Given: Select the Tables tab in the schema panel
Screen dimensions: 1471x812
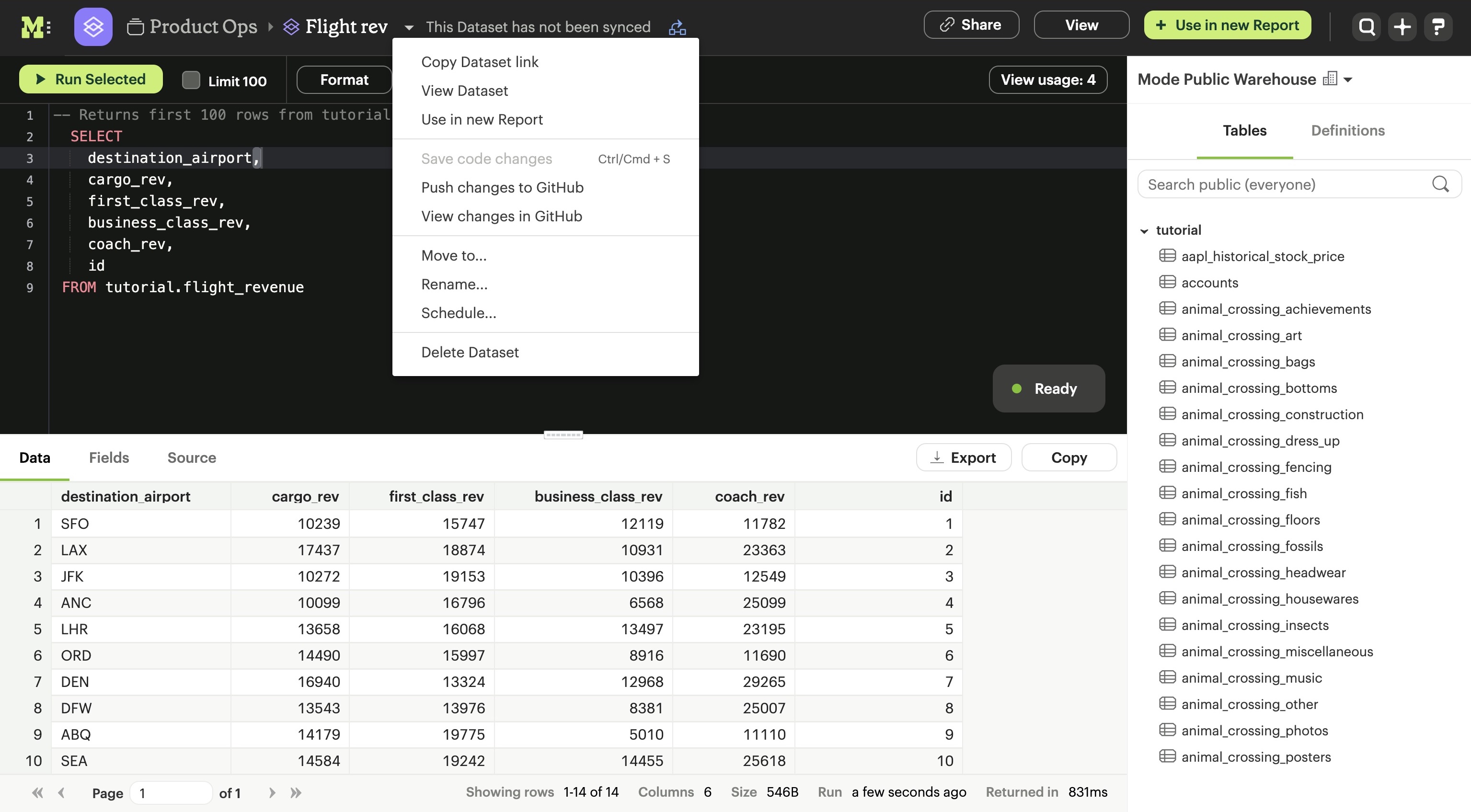Looking at the screenshot, I should pos(1244,130).
